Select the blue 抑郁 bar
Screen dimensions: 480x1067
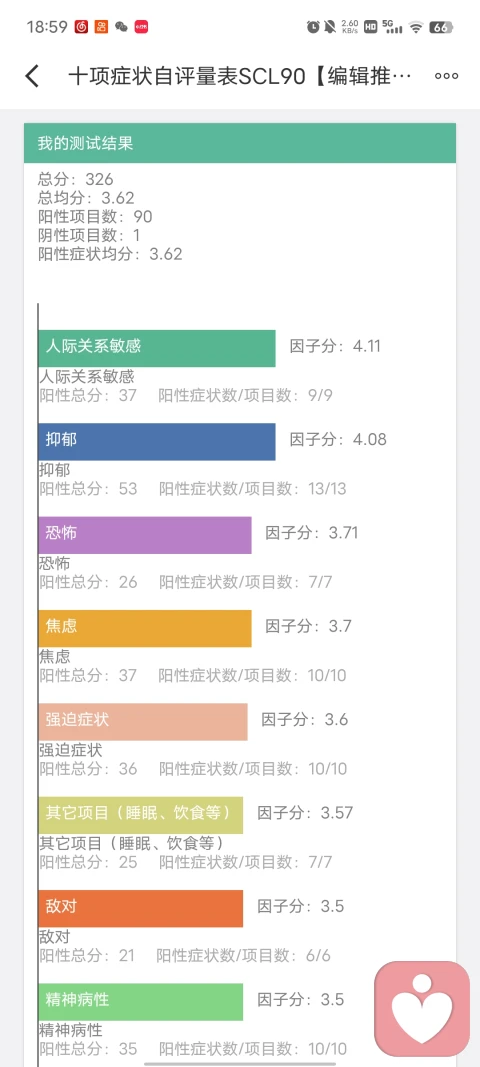(157, 442)
